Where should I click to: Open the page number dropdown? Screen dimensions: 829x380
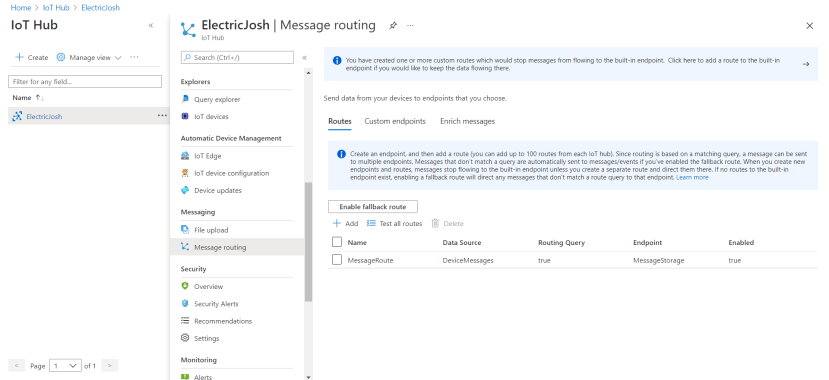[x=66, y=366]
